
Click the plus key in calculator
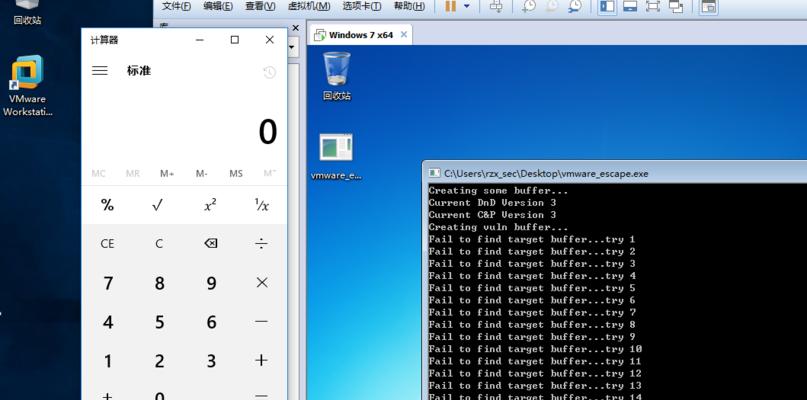[261, 360]
